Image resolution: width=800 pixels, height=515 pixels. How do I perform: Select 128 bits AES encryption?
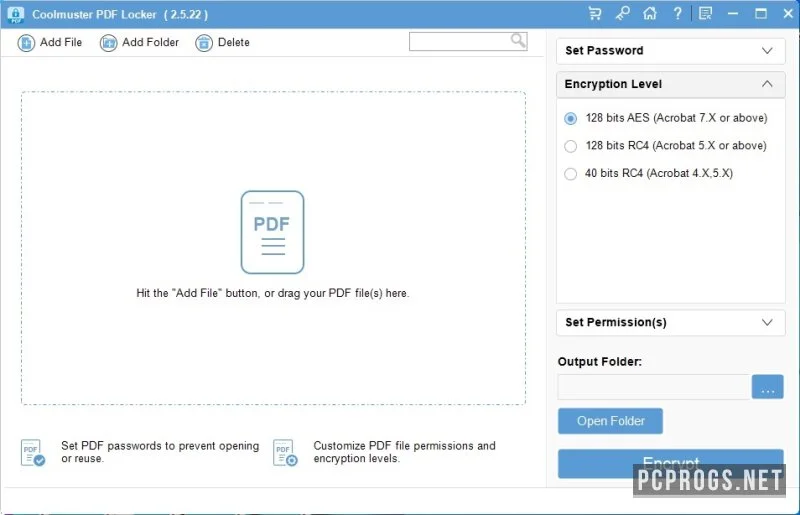point(570,118)
